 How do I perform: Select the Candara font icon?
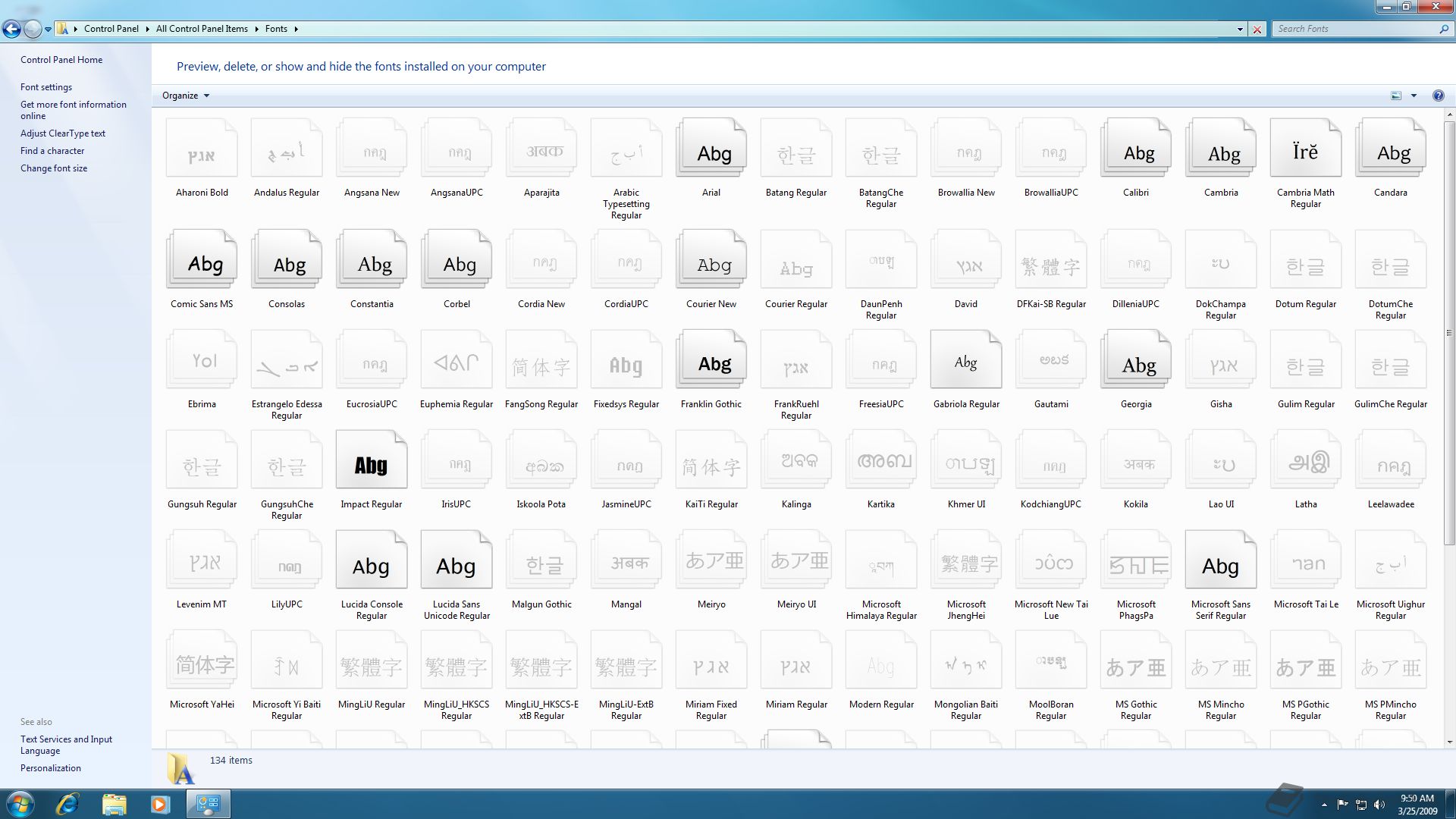click(1391, 148)
